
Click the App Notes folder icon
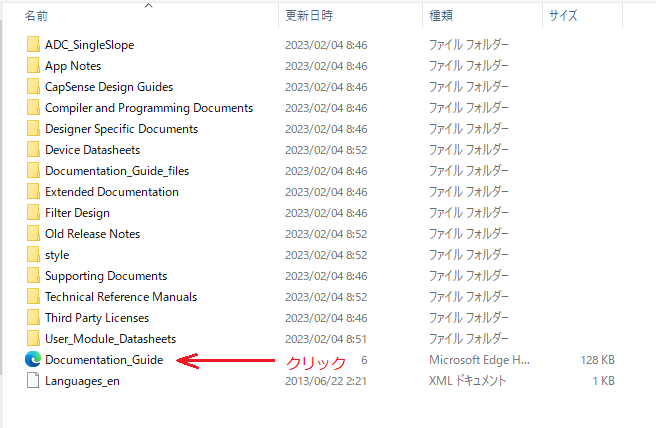point(33,65)
